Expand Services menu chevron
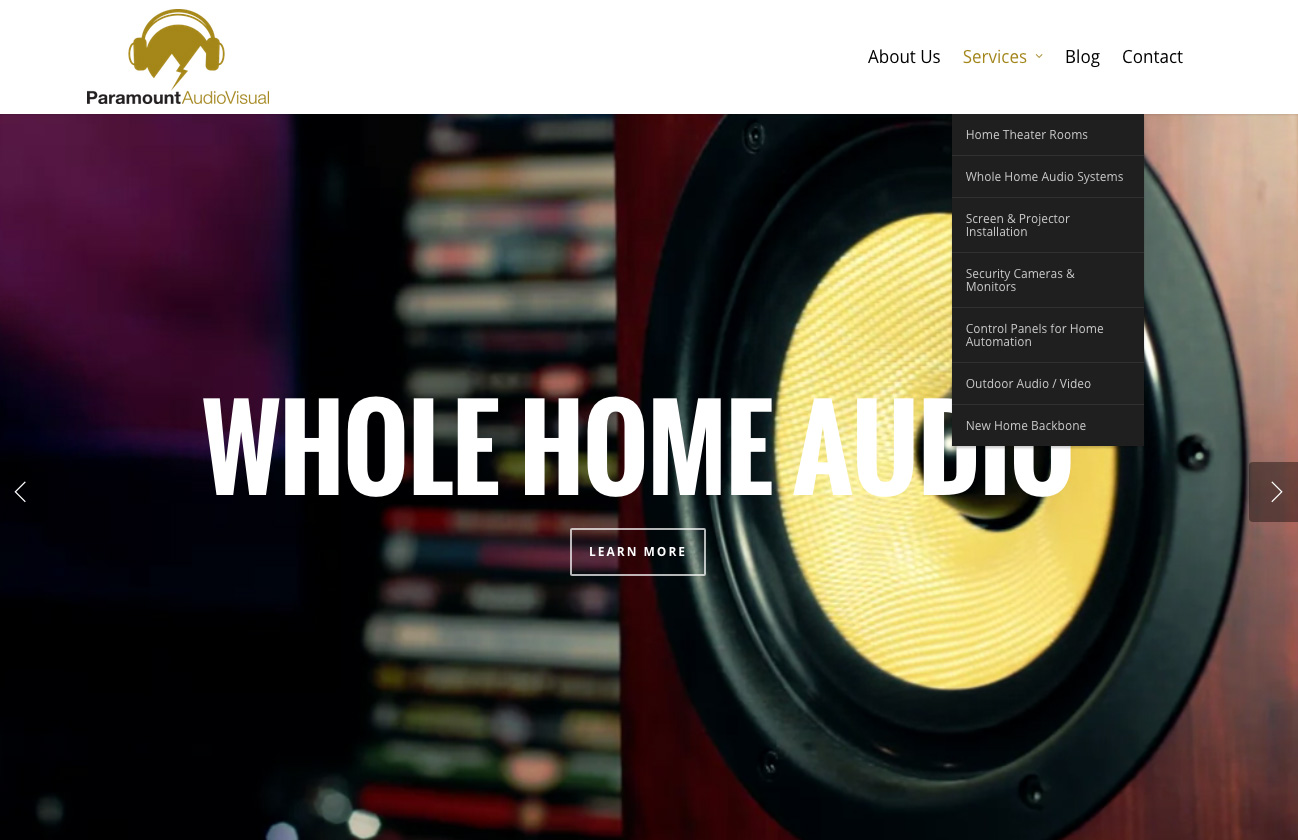Viewport: 1298px width, 840px height. pyautogui.click(x=1039, y=57)
